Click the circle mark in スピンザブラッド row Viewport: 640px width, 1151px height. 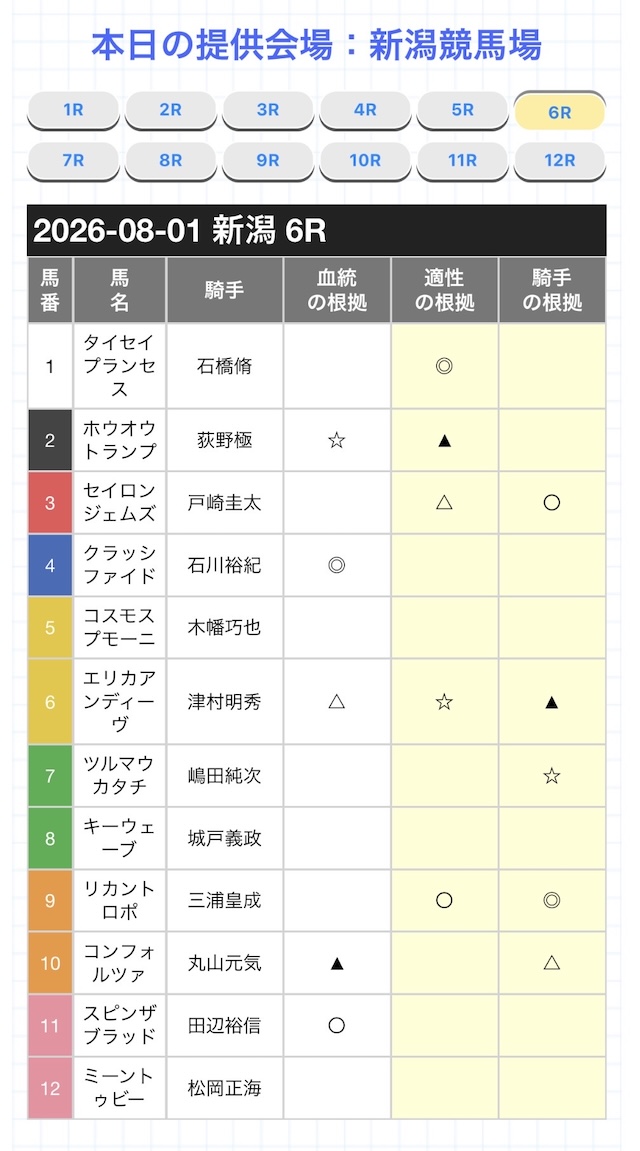[x=336, y=1025]
